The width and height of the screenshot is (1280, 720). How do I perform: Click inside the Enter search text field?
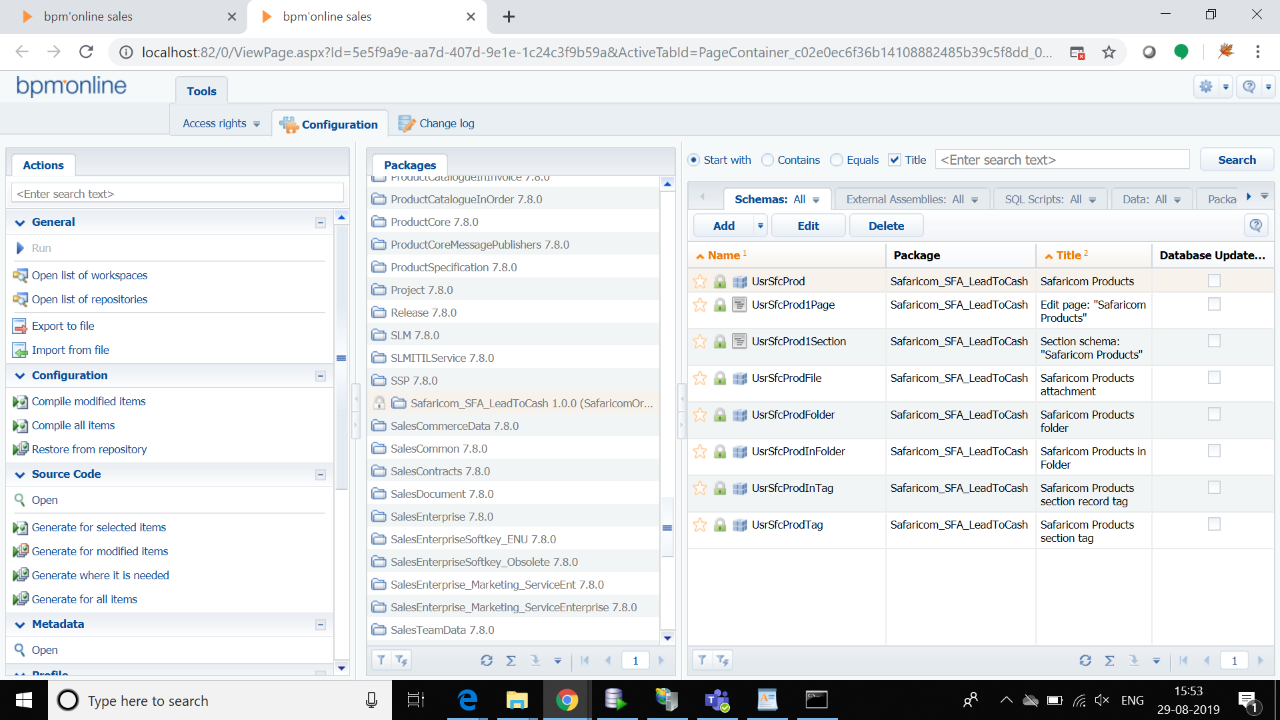click(1062, 159)
